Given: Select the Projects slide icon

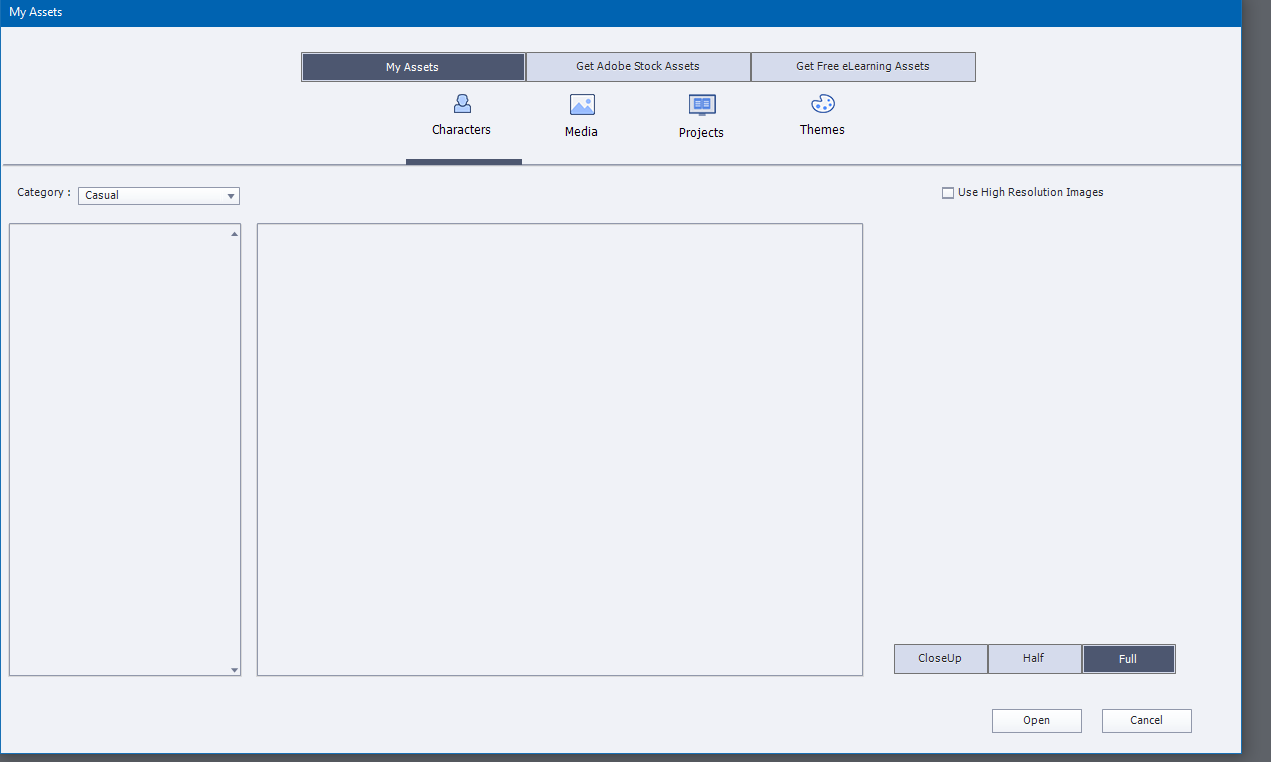Looking at the screenshot, I should tap(702, 105).
